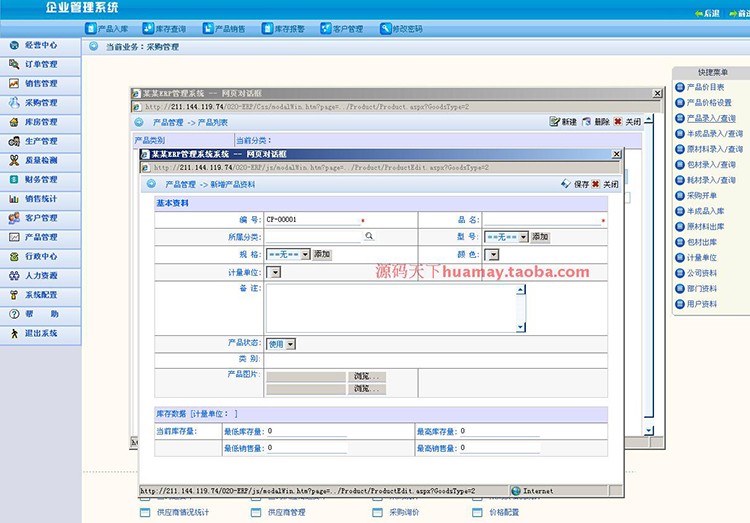Open 库房管理 in the left sidebar
Screen dimensions: 750x523
(x=40, y=122)
